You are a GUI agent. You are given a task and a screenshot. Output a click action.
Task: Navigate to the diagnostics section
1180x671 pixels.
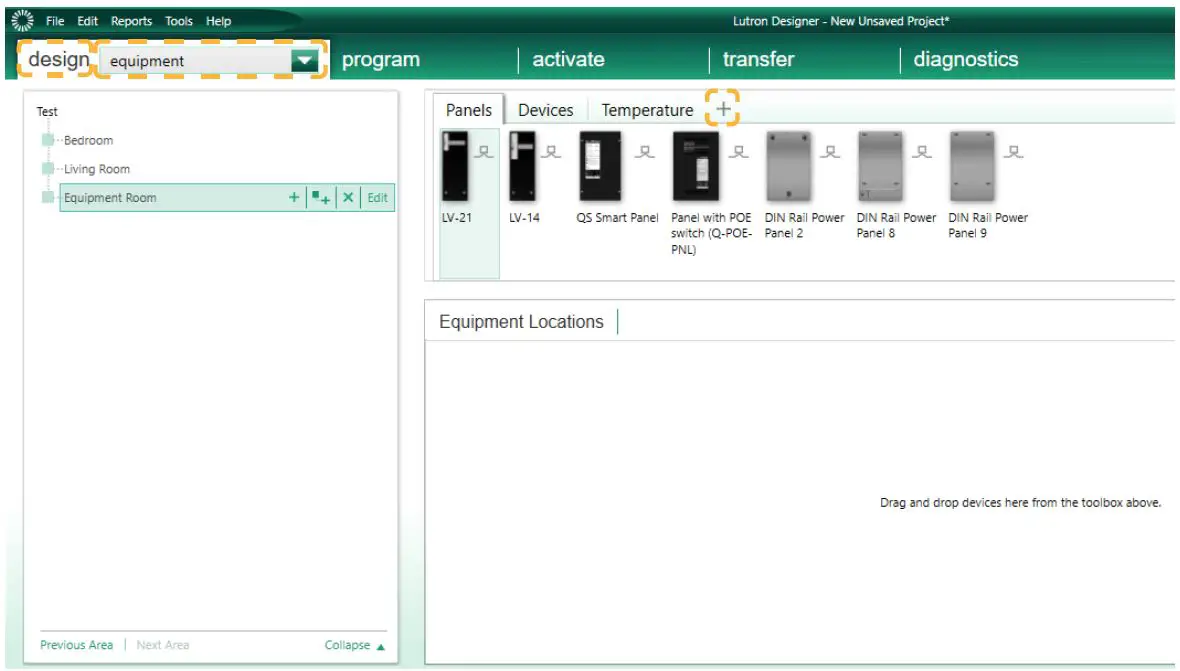pos(965,59)
